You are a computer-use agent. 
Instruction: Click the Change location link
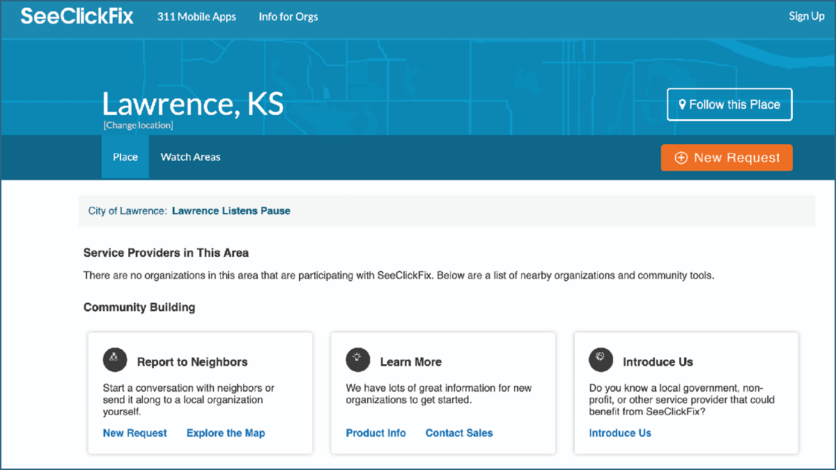pos(138,125)
